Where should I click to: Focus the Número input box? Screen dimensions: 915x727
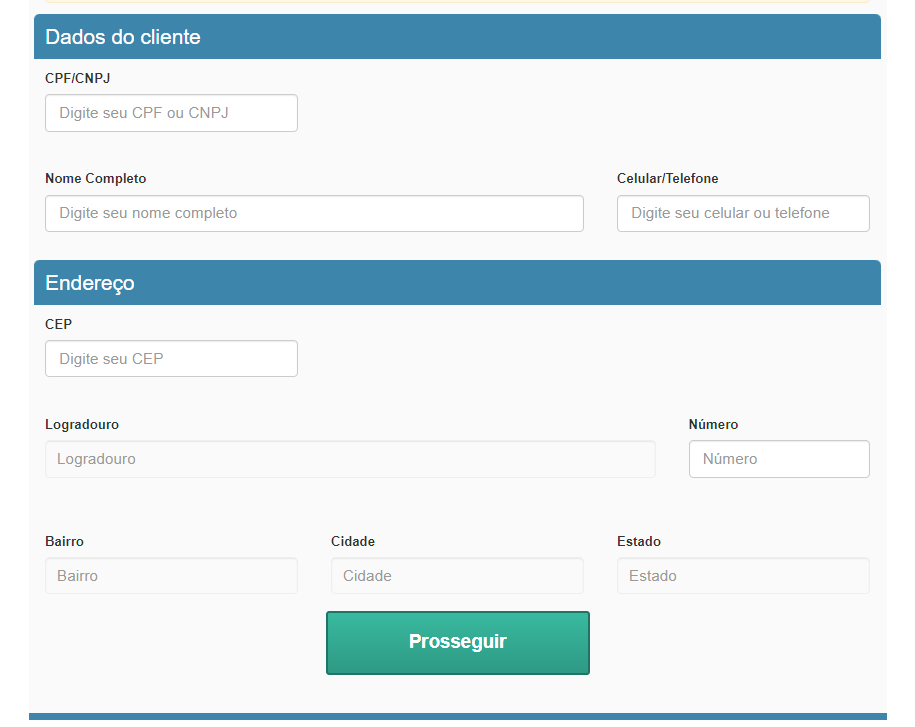coord(779,459)
